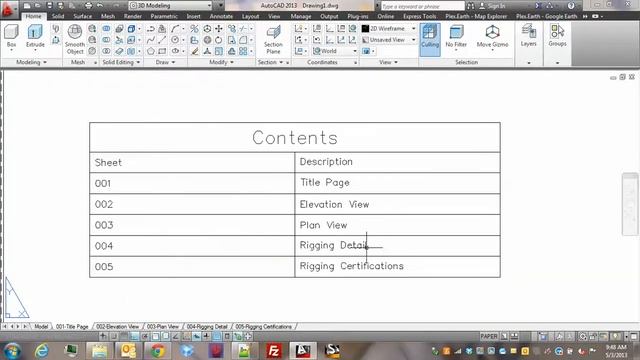The height and width of the screenshot is (360, 640).
Task: Click the keyword search input field
Action: pyautogui.click(x=422, y=6)
